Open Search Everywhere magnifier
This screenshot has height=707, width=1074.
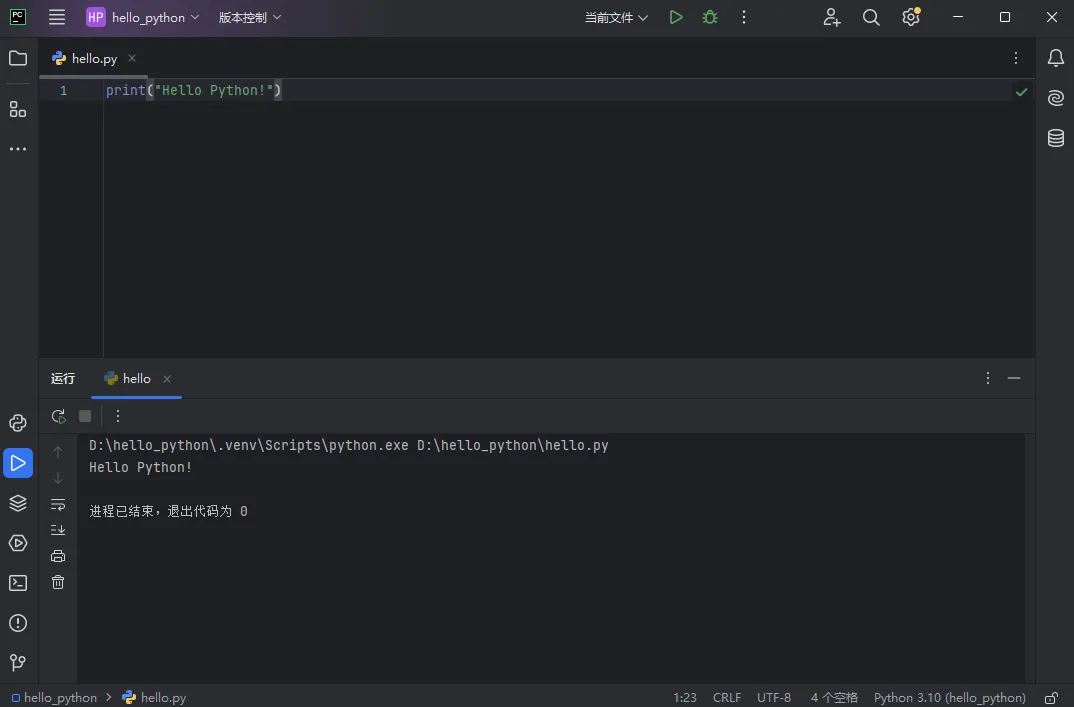[871, 17]
